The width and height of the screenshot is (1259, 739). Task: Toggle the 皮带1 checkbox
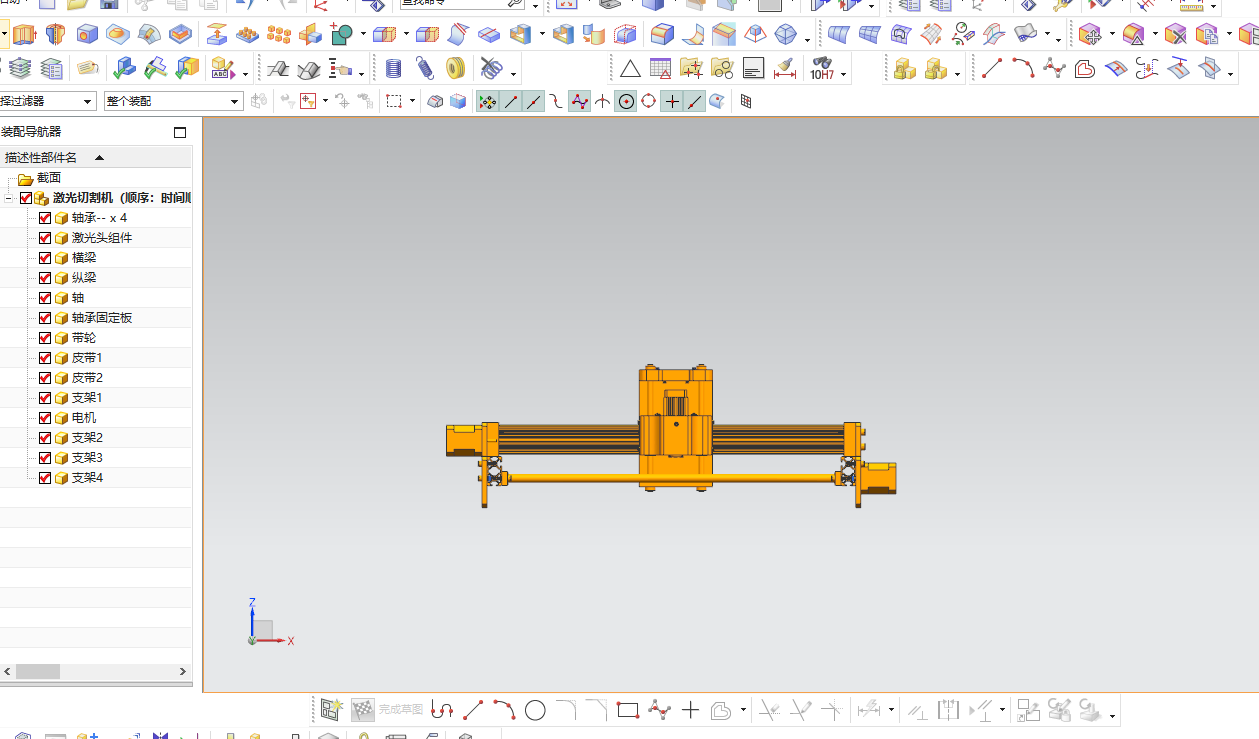[45, 358]
